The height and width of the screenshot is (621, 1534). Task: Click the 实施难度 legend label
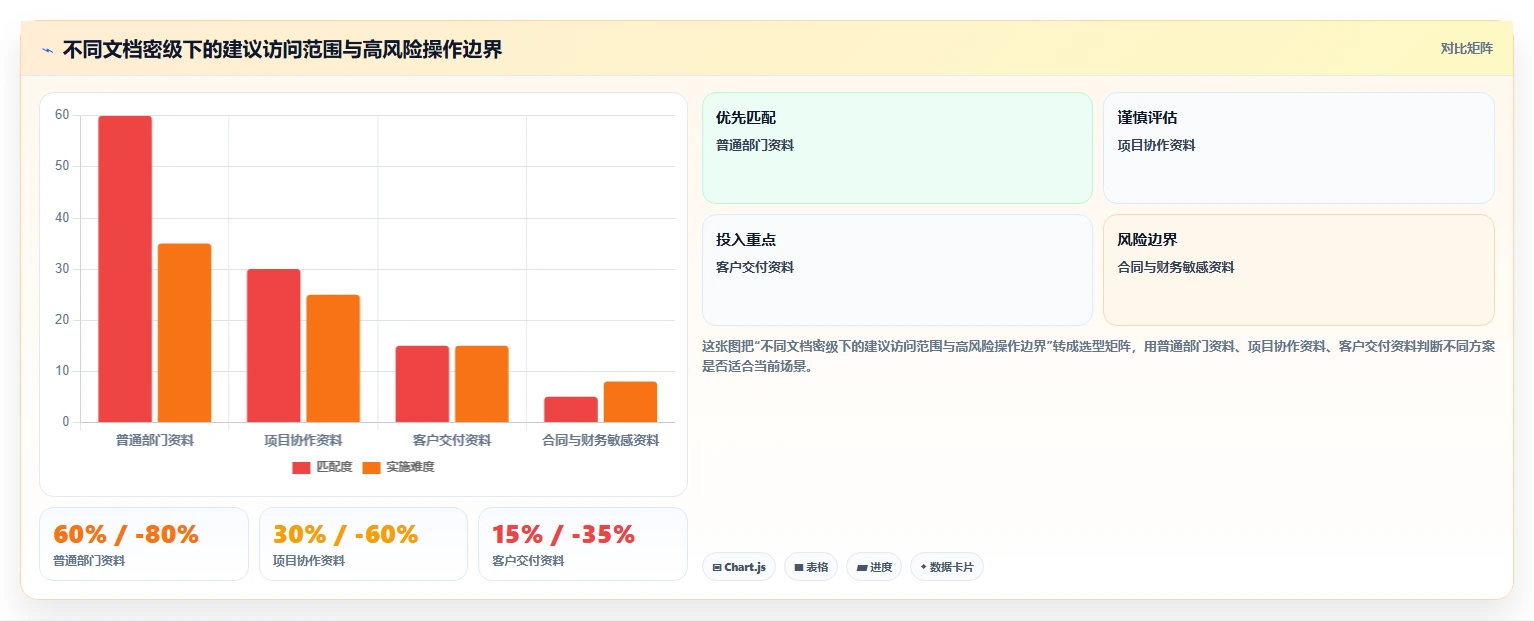point(410,467)
